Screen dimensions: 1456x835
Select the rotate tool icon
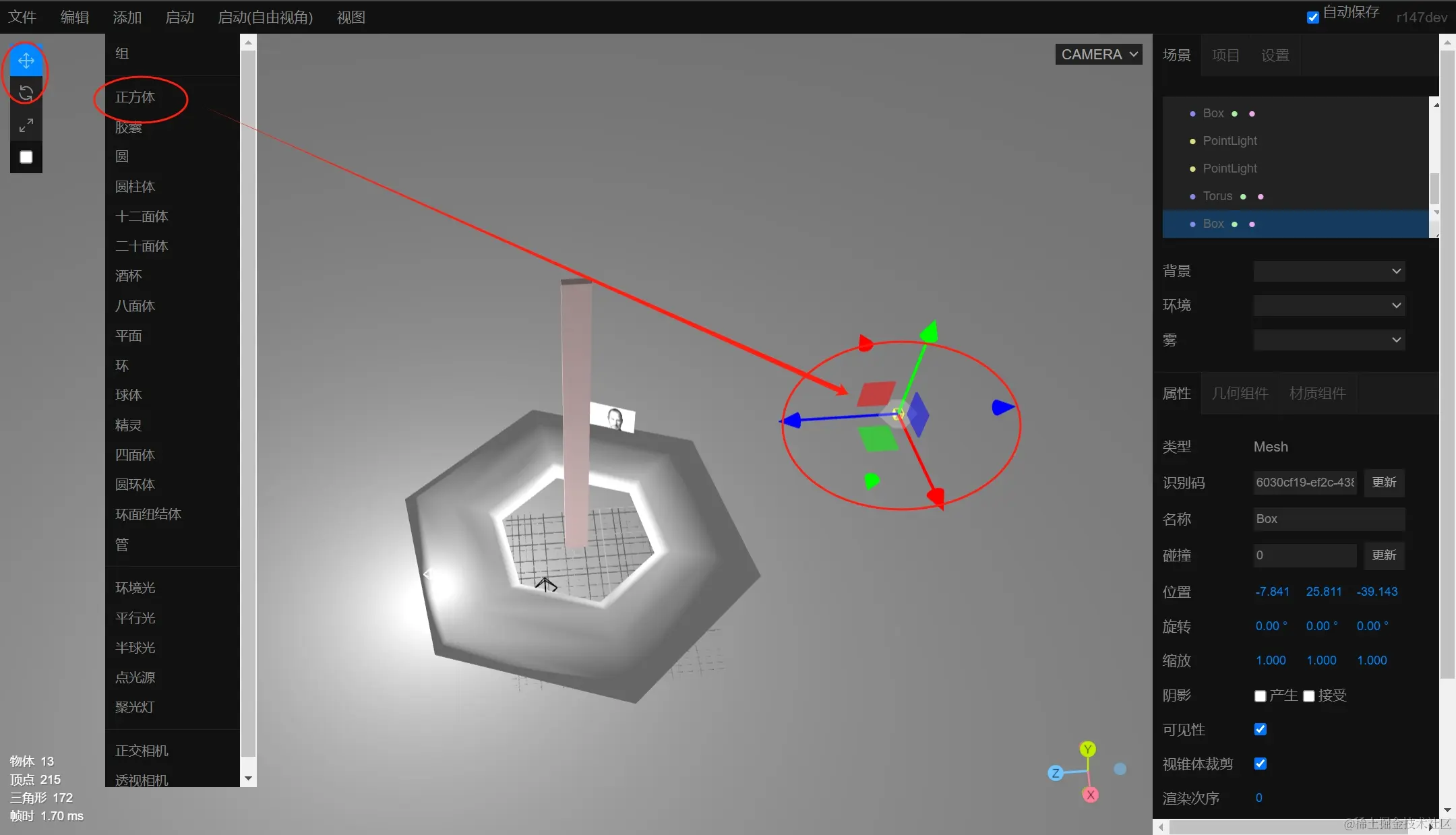pyautogui.click(x=26, y=93)
